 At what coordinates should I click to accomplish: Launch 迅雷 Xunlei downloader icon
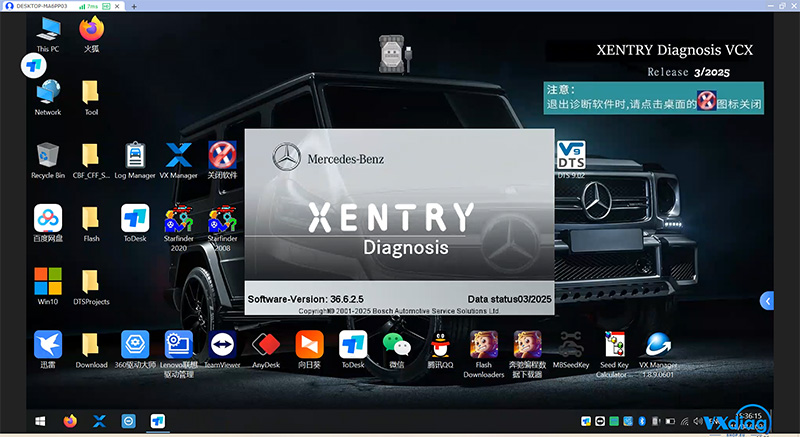(48, 349)
